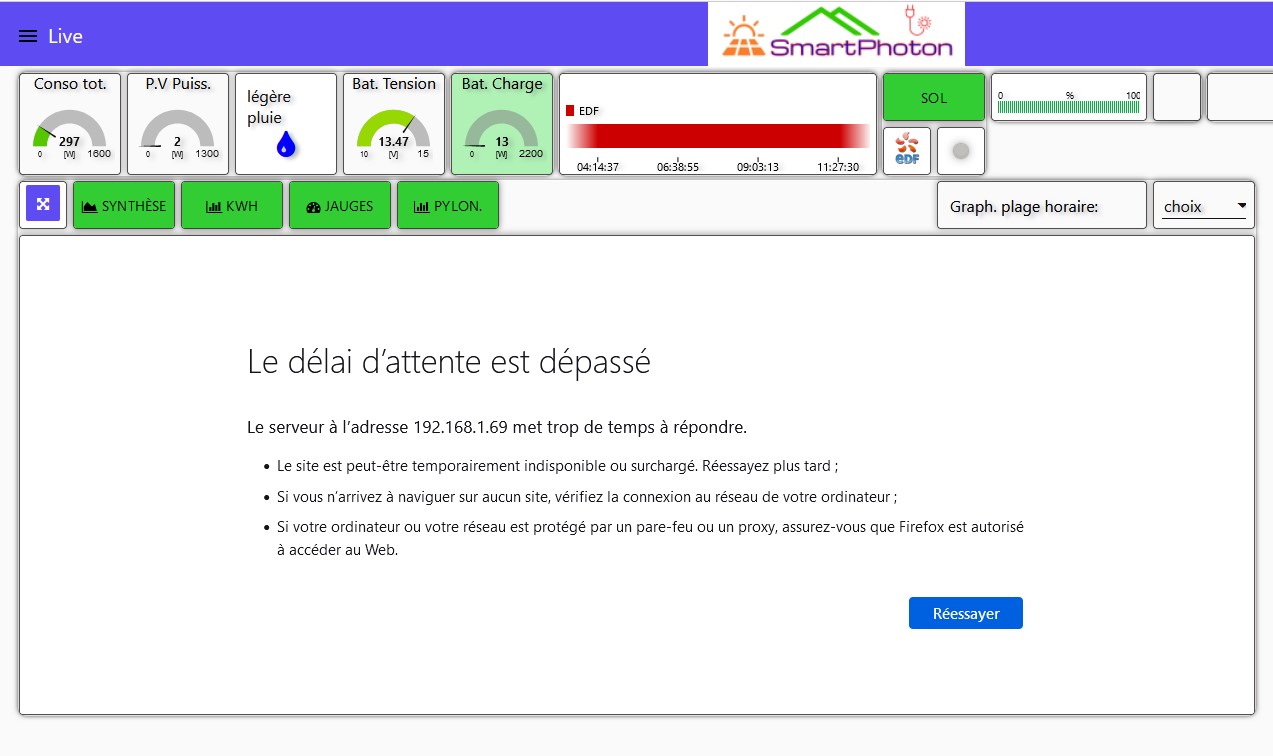This screenshot has height=756, width=1273.
Task: Click the red EDF timeline bar
Action: click(718, 136)
